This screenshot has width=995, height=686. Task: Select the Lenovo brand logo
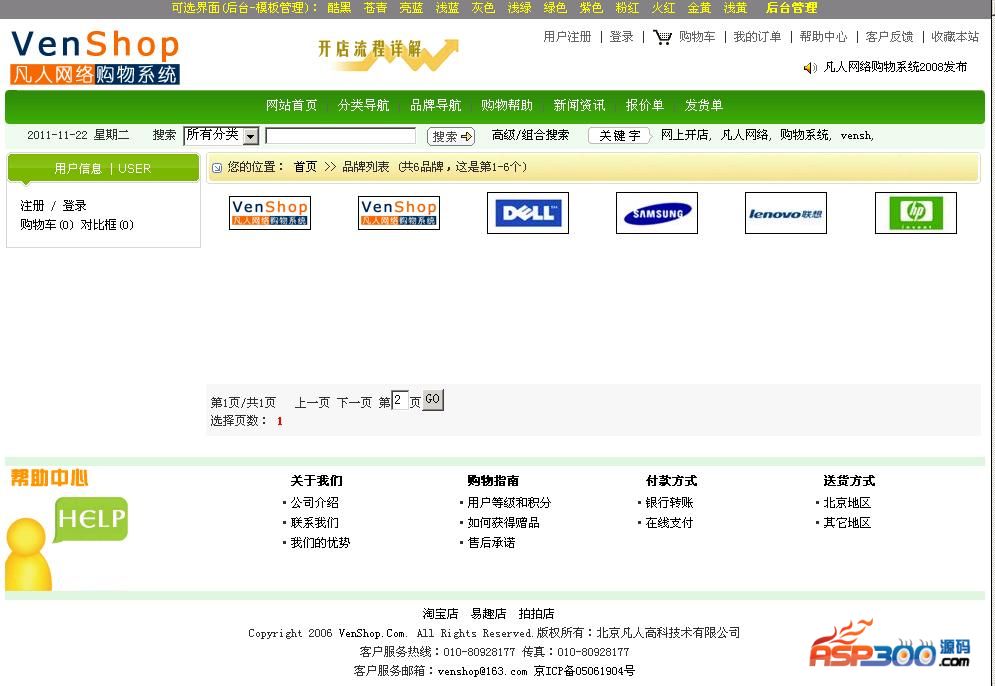point(785,213)
